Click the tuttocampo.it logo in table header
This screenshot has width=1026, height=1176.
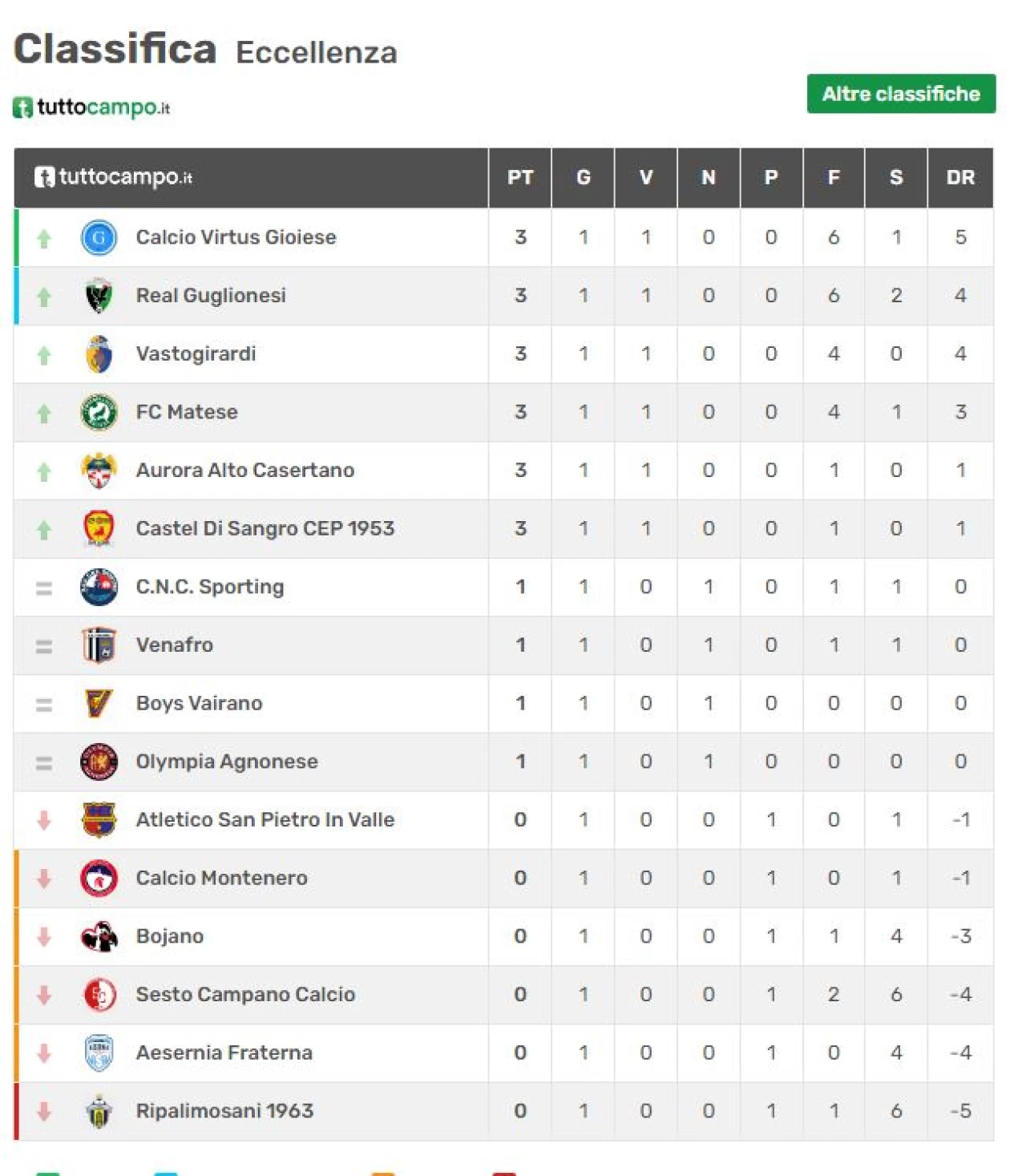tap(113, 177)
